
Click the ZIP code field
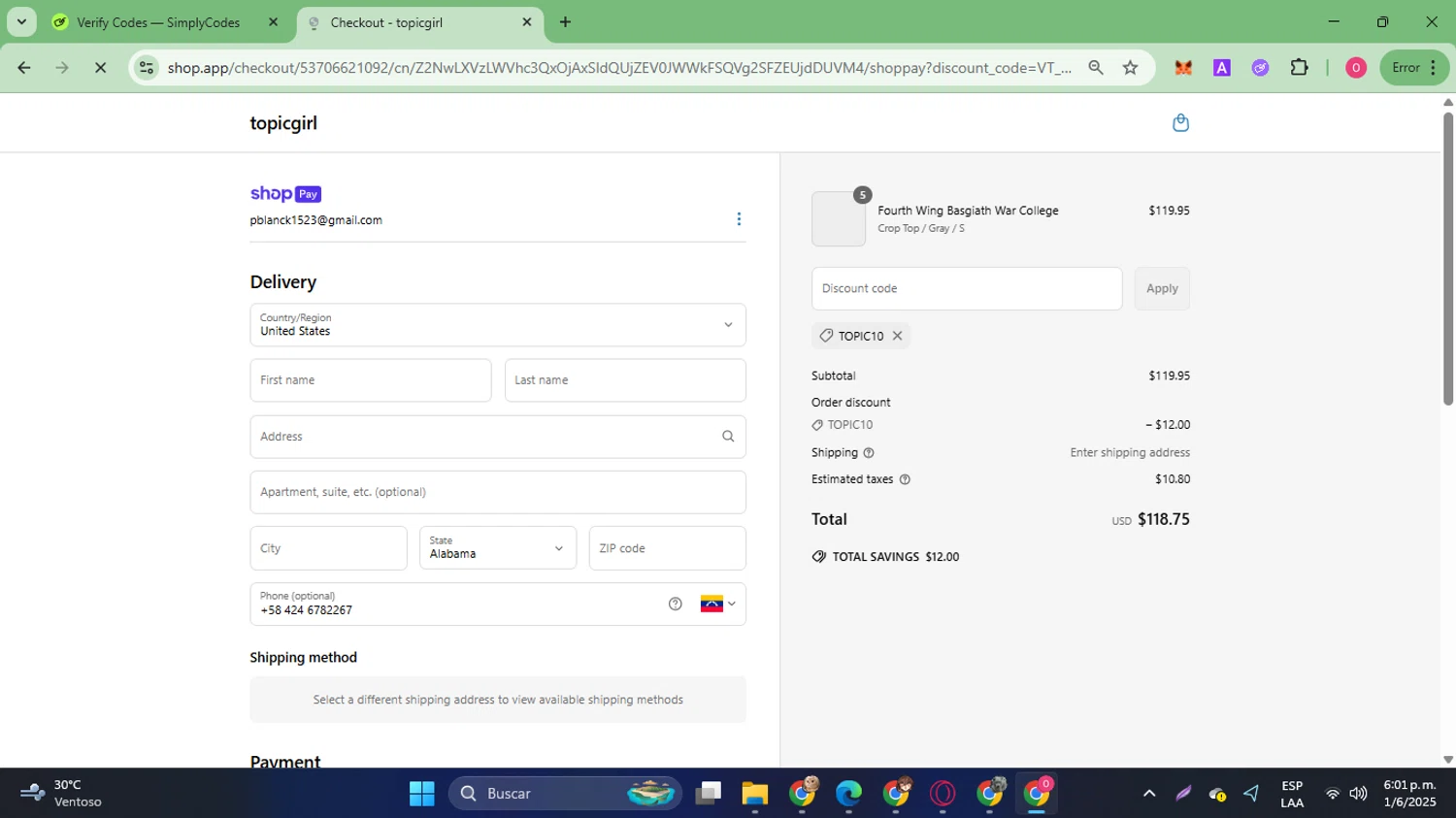click(x=668, y=548)
